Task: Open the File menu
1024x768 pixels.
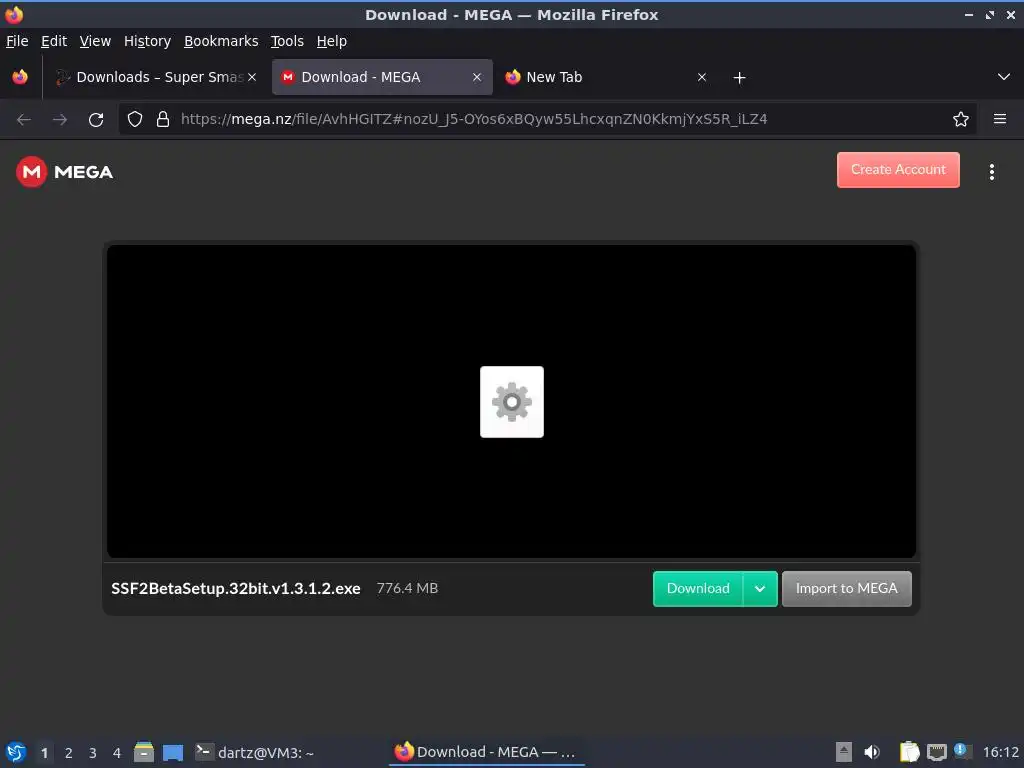Action: (17, 41)
